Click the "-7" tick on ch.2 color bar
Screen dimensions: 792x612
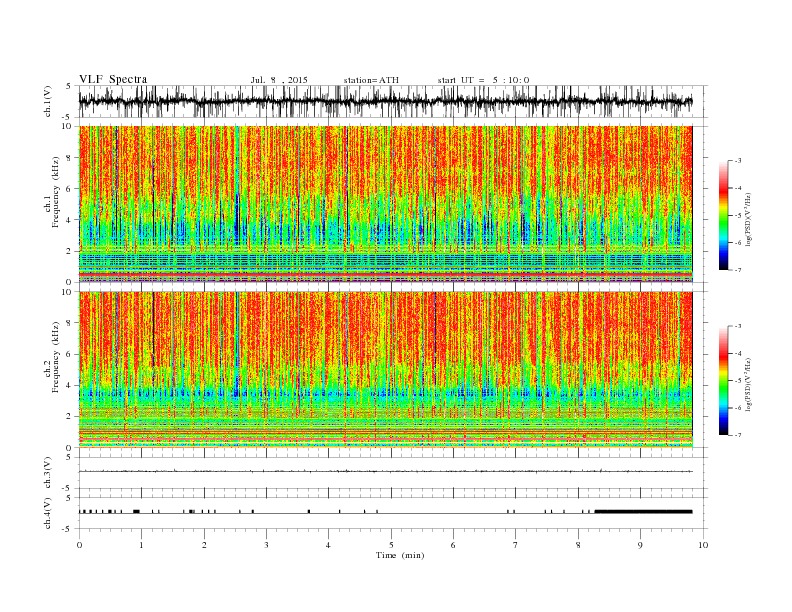(x=738, y=435)
